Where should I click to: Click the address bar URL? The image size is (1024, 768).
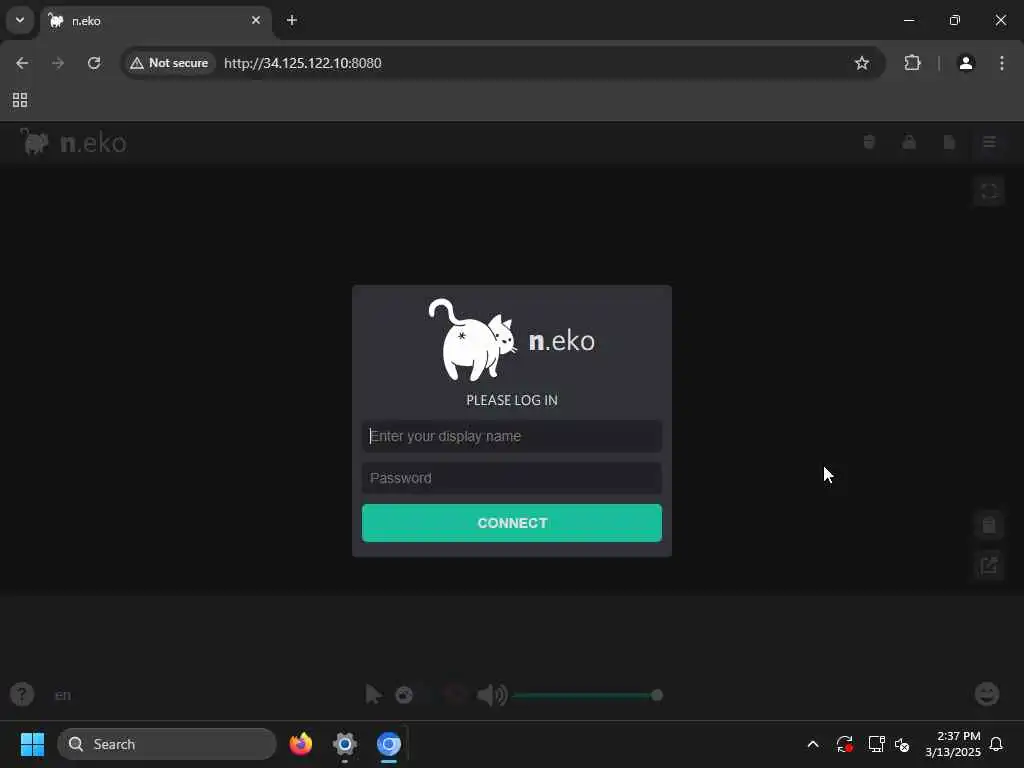pos(302,63)
